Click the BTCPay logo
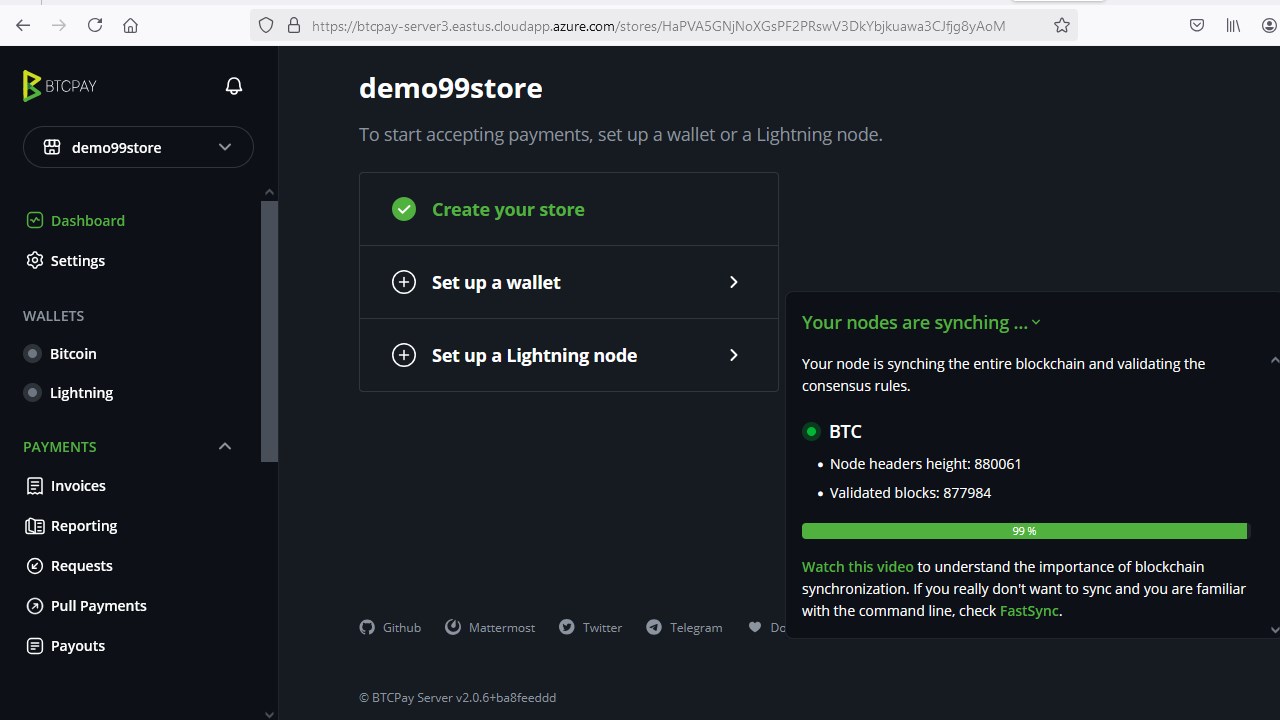Screen dimensions: 1280x720 tap(60, 86)
